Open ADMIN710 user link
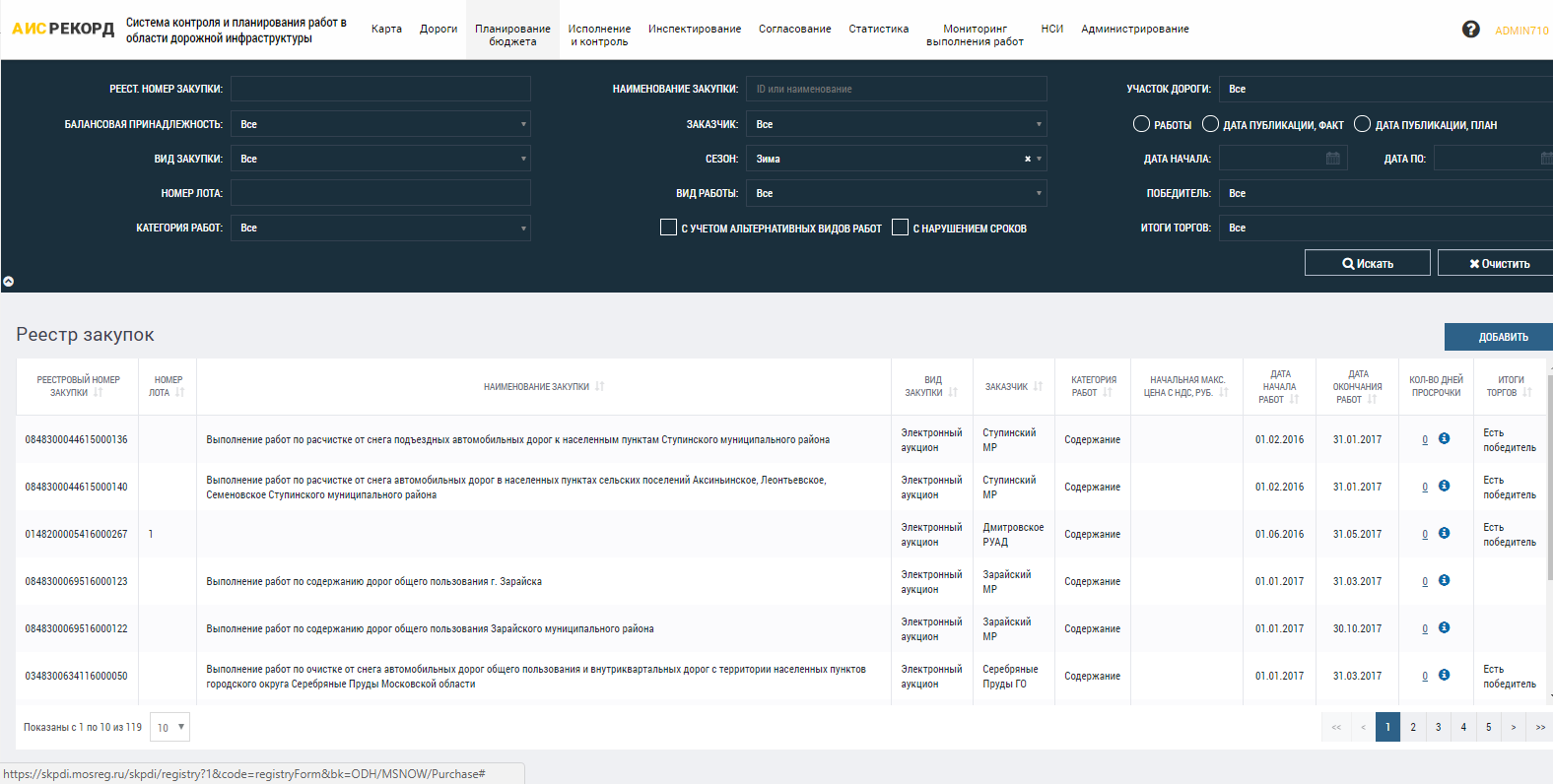This screenshot has height=784, width=1553. (x=1521, y=31)
